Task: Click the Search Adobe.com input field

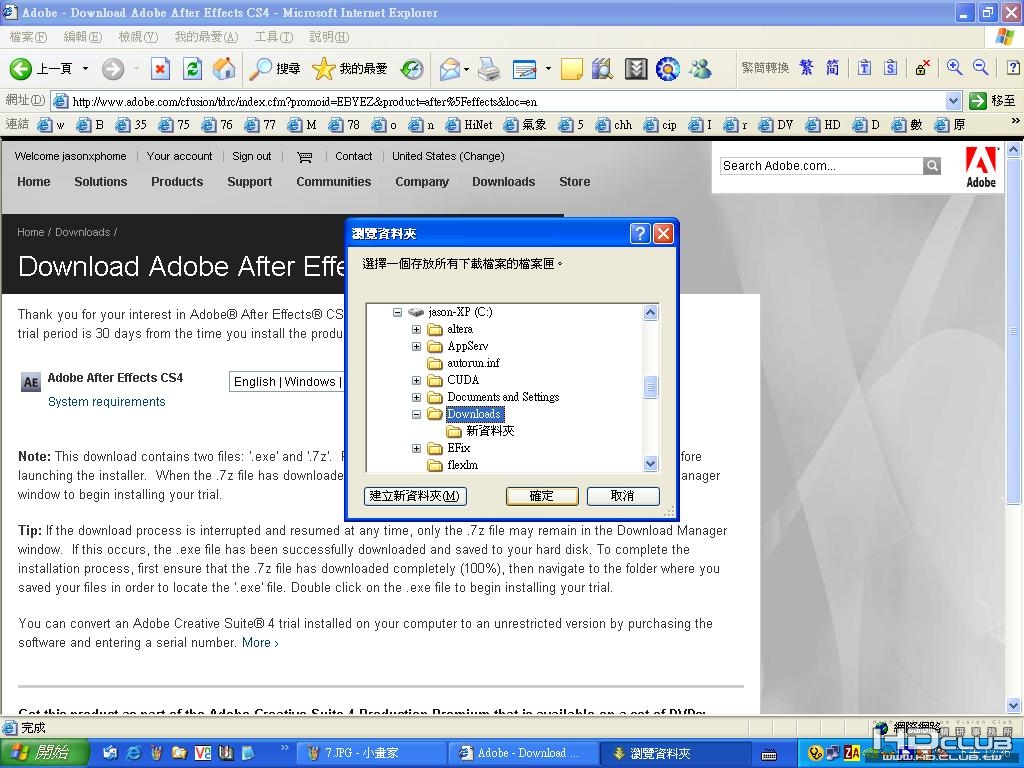Action: point(822,166)
